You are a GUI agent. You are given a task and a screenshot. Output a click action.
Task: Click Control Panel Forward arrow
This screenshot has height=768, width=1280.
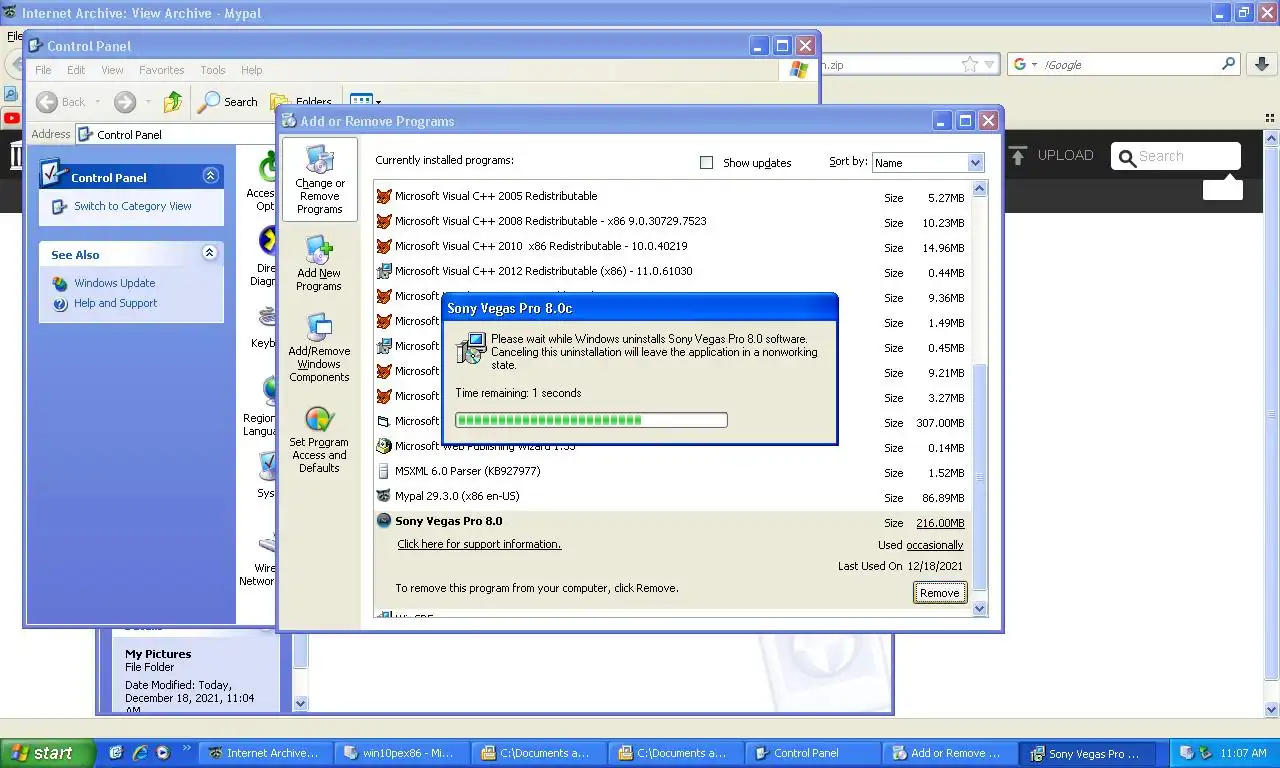125,101
